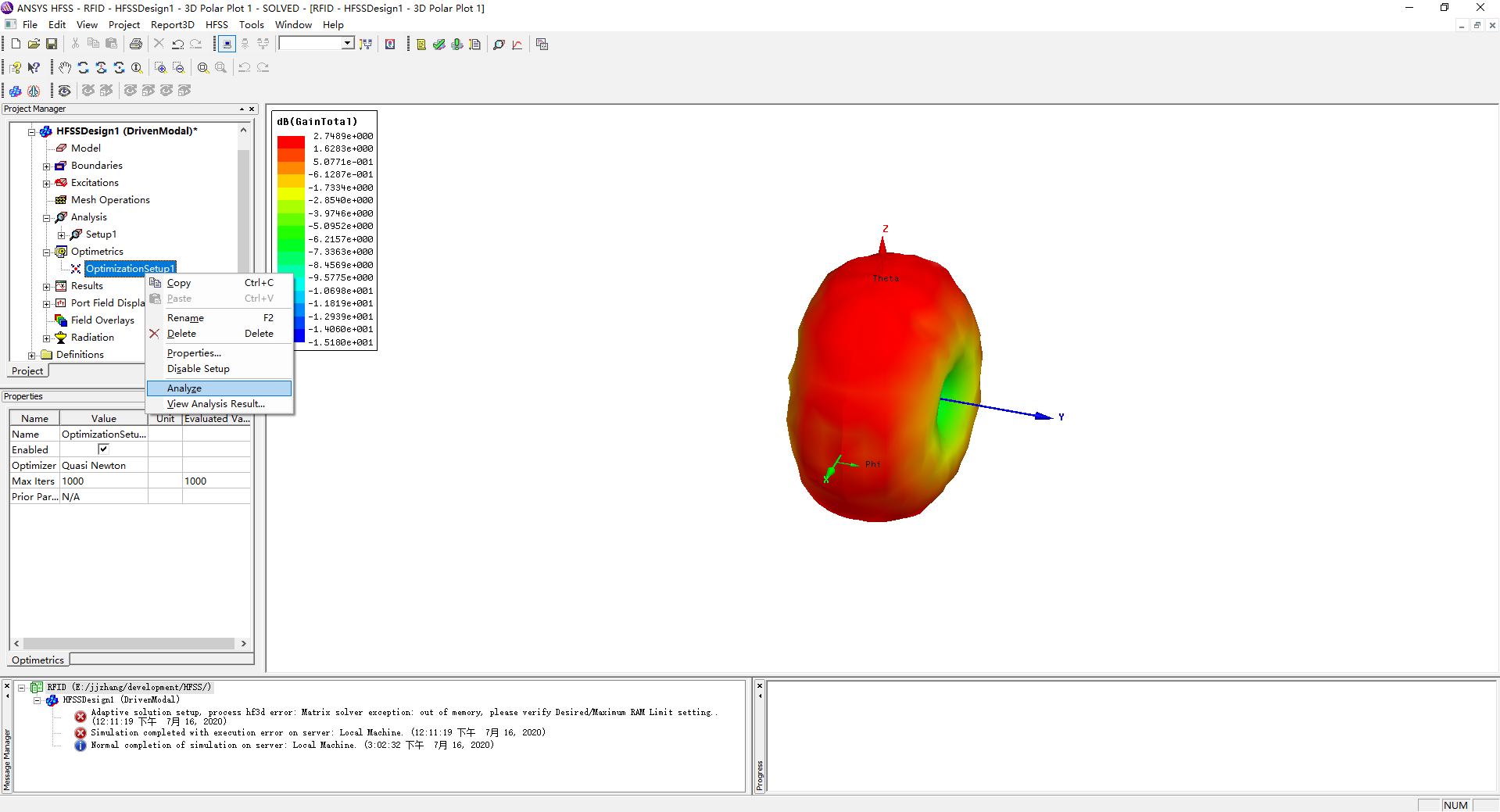This screenshot has width=1500, height=812.
Task: Choose Analyze from the context menu
Action: (x=219, y=388)
